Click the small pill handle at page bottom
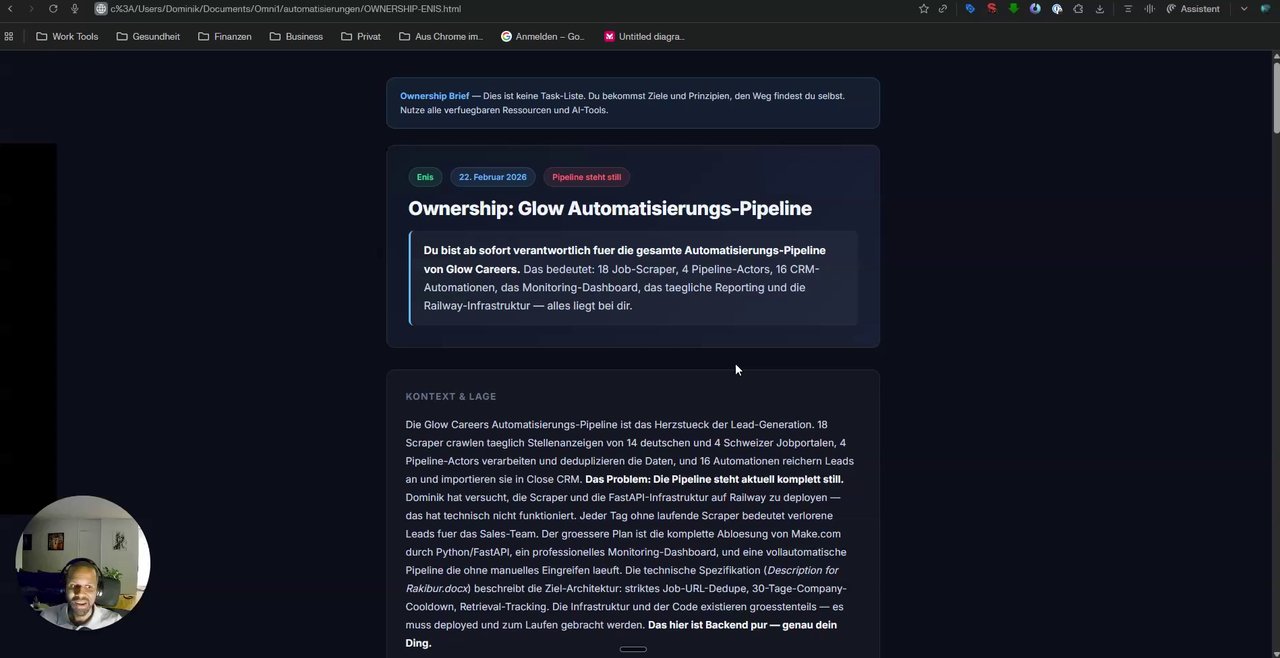This screenshot has height=658, width=1280. click(x=633, y=649)
